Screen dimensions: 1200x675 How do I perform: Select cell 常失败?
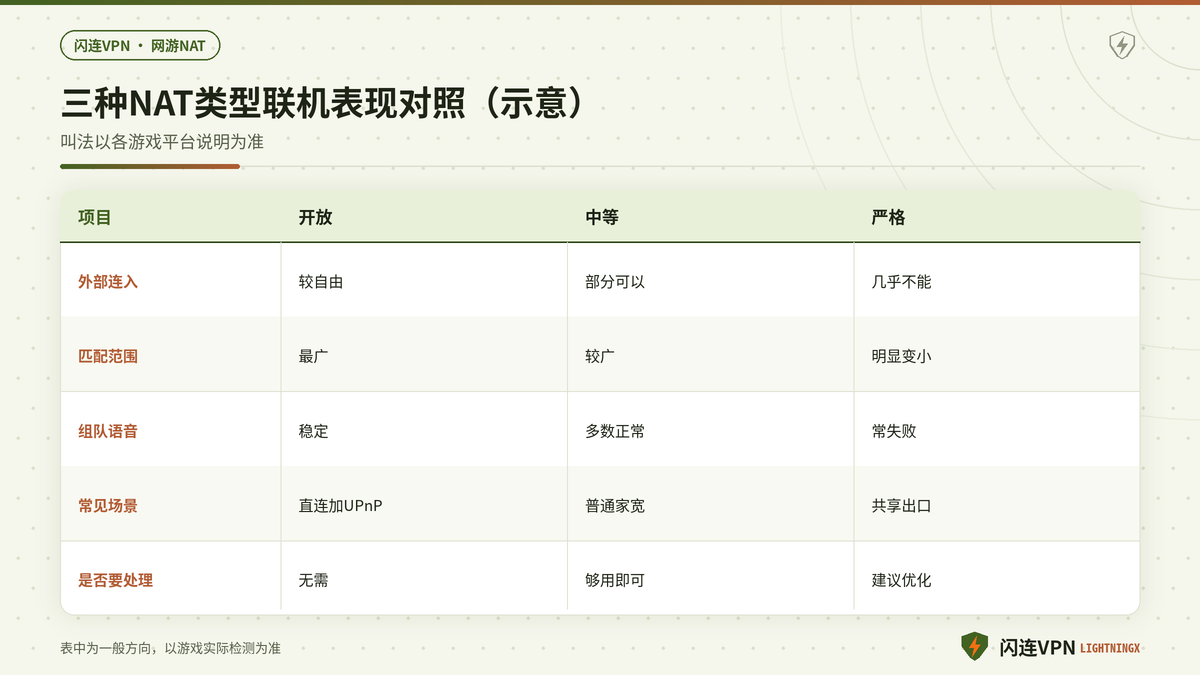coord(894,431)
